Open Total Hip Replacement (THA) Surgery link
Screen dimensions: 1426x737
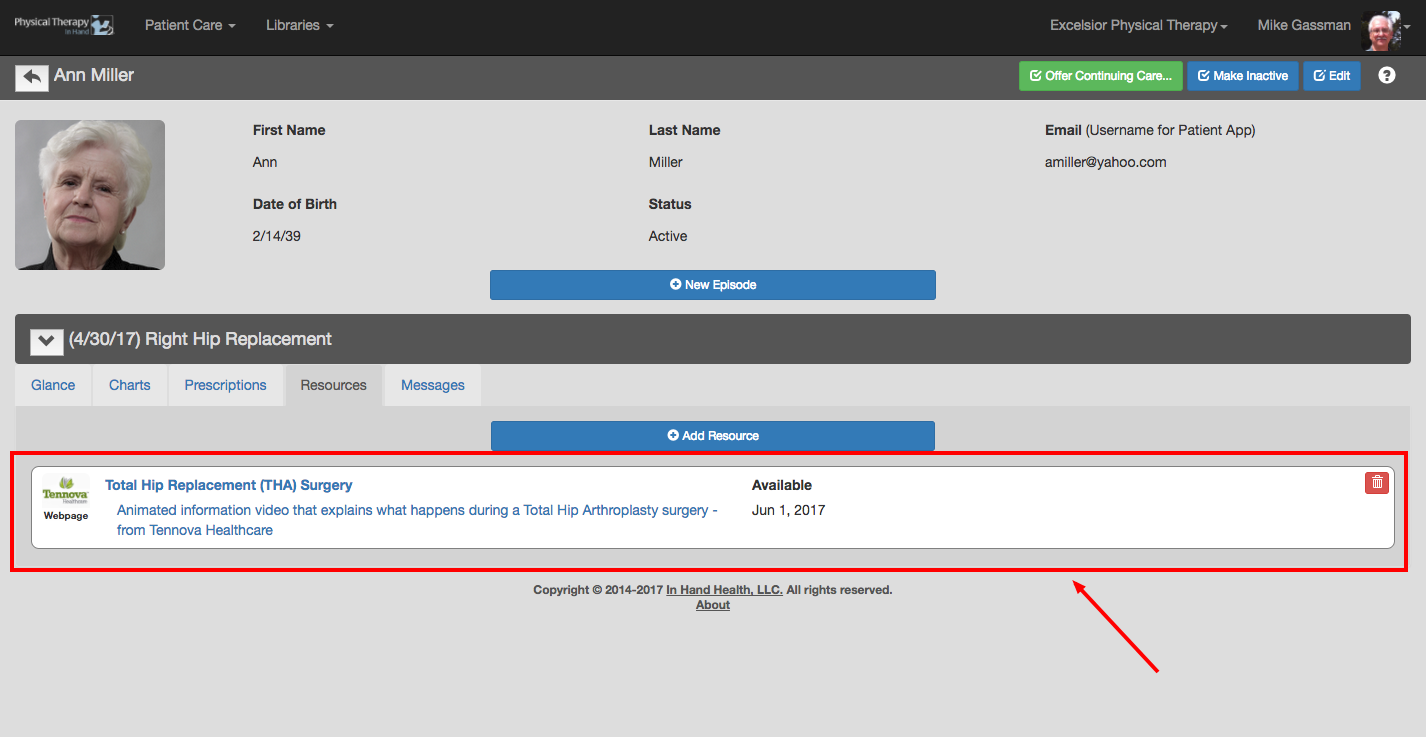click(x=229, y=485)
